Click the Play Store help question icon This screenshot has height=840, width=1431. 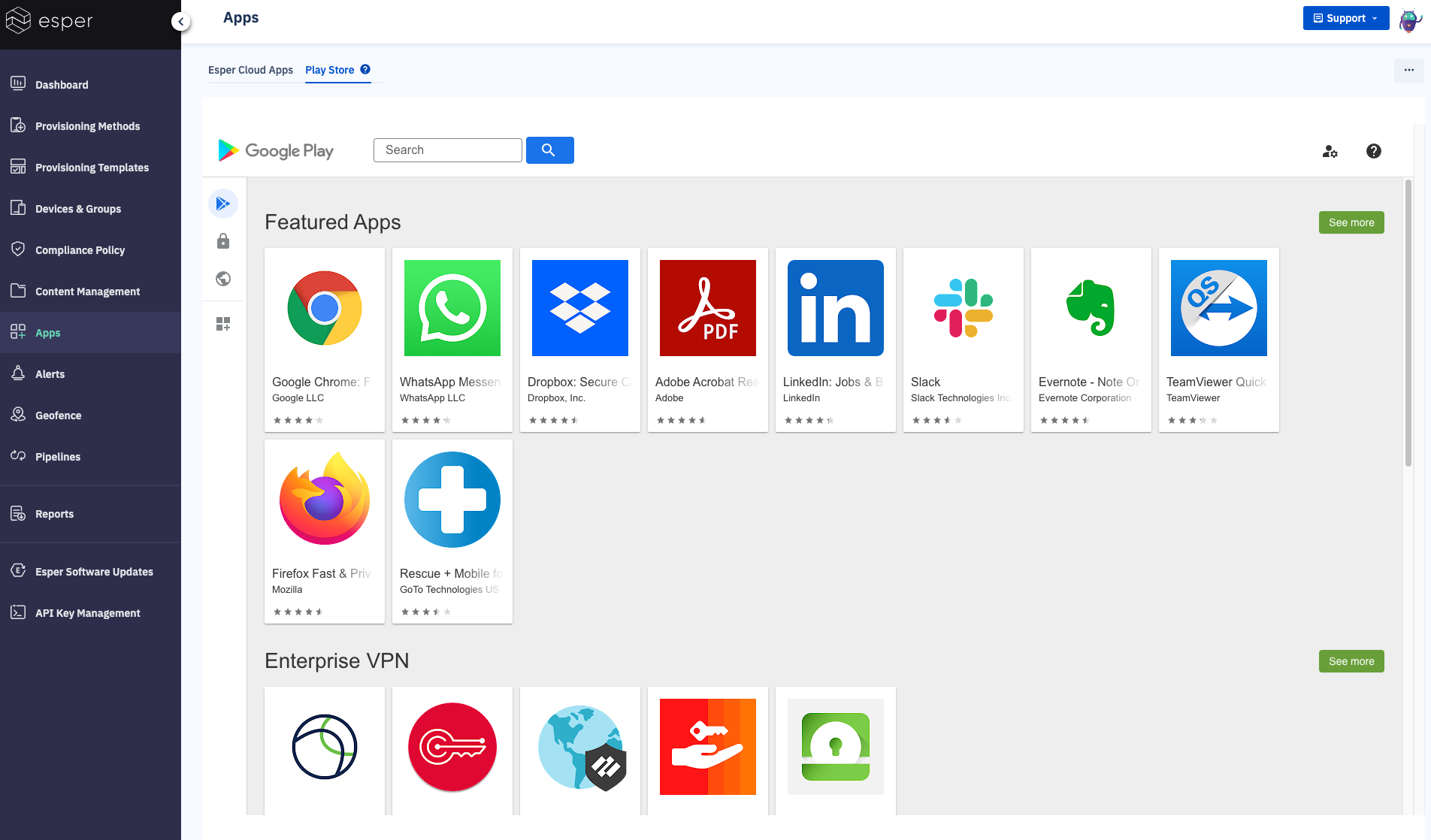tap(365, 69)
